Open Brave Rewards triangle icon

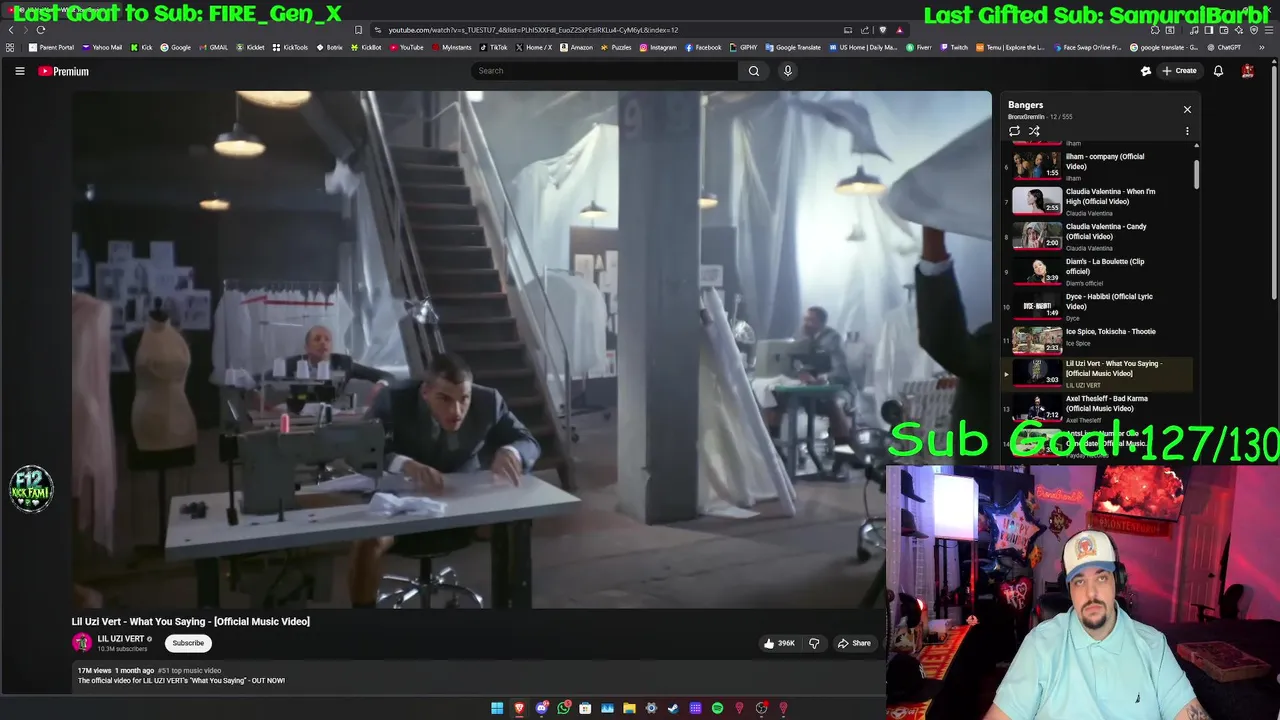coord(899,30)
